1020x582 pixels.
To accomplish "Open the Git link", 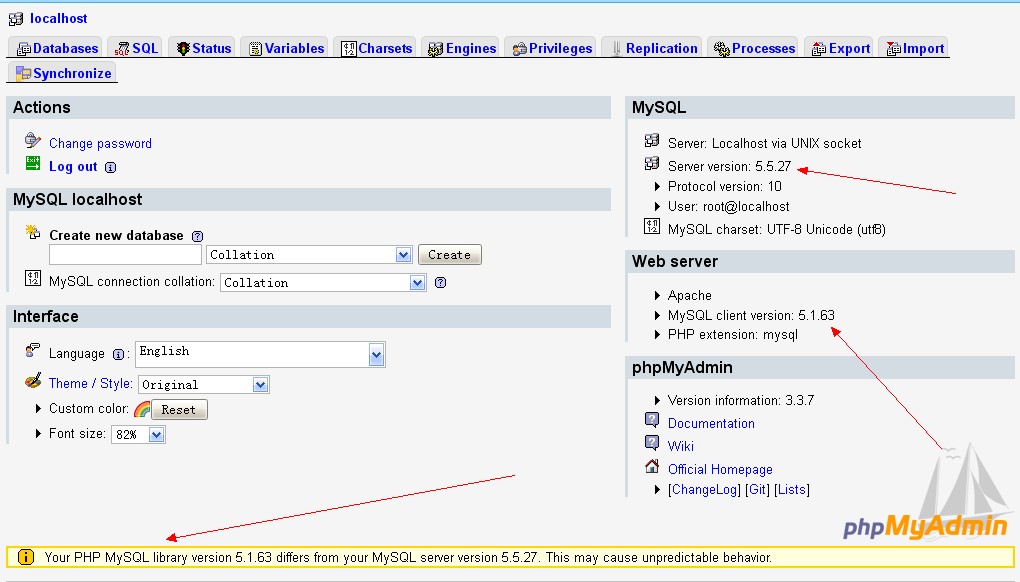I will (757, 489).
